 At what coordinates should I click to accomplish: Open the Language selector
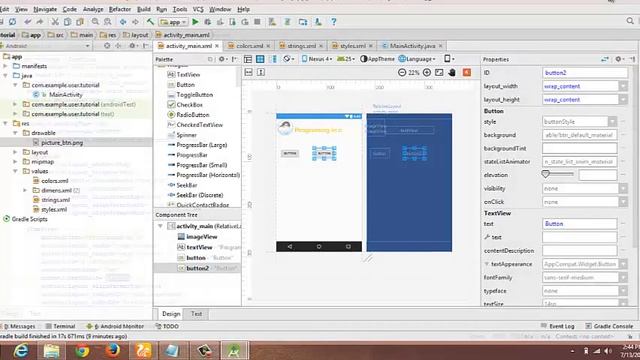[x=417, y=59]
